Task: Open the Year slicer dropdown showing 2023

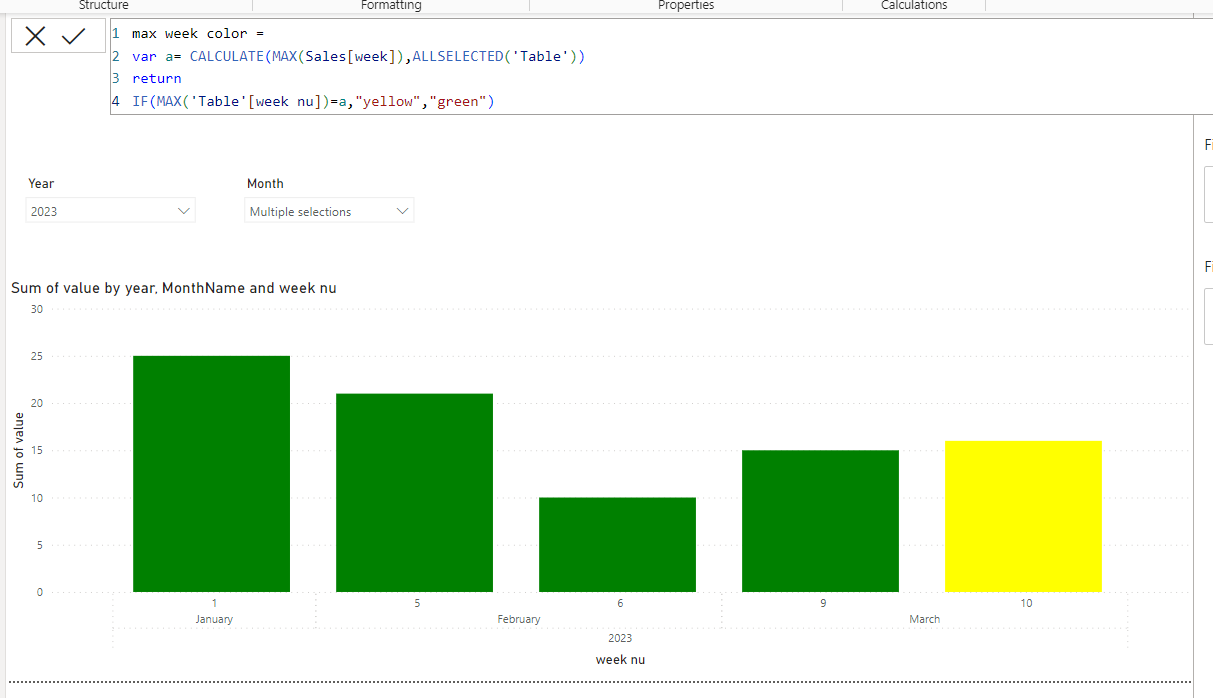Action: (x=110, y=211)
